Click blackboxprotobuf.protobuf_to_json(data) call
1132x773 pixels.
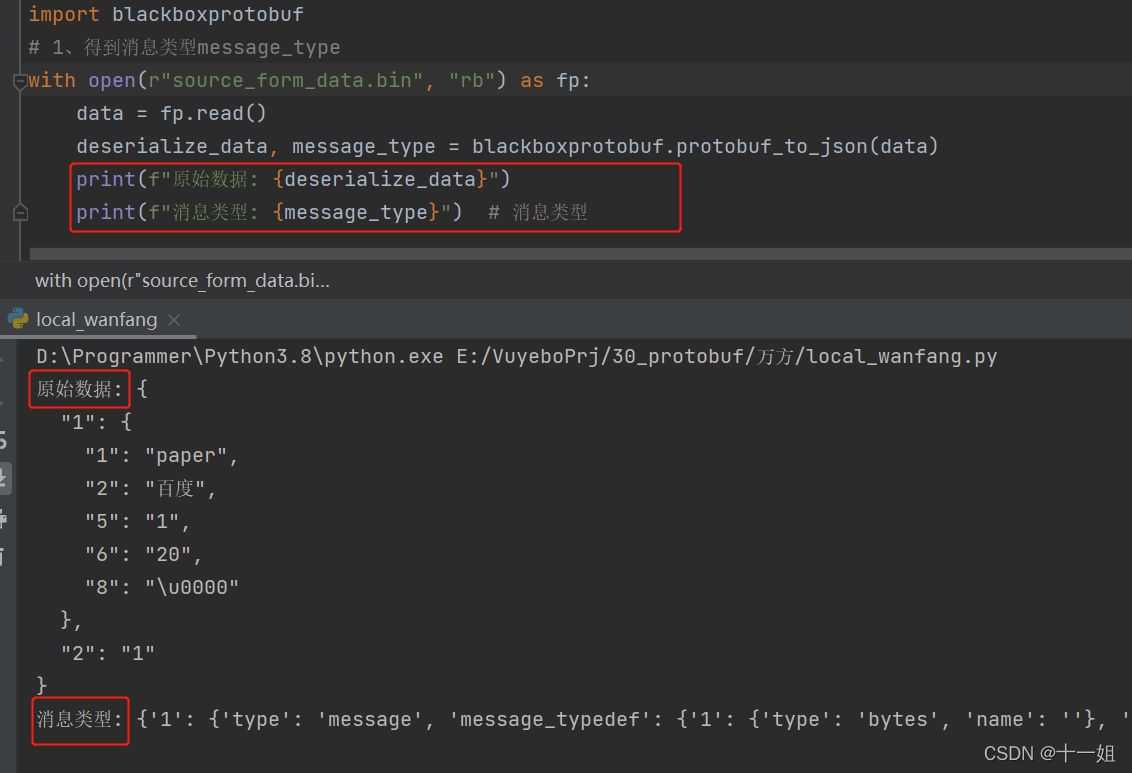click(705, 147)
